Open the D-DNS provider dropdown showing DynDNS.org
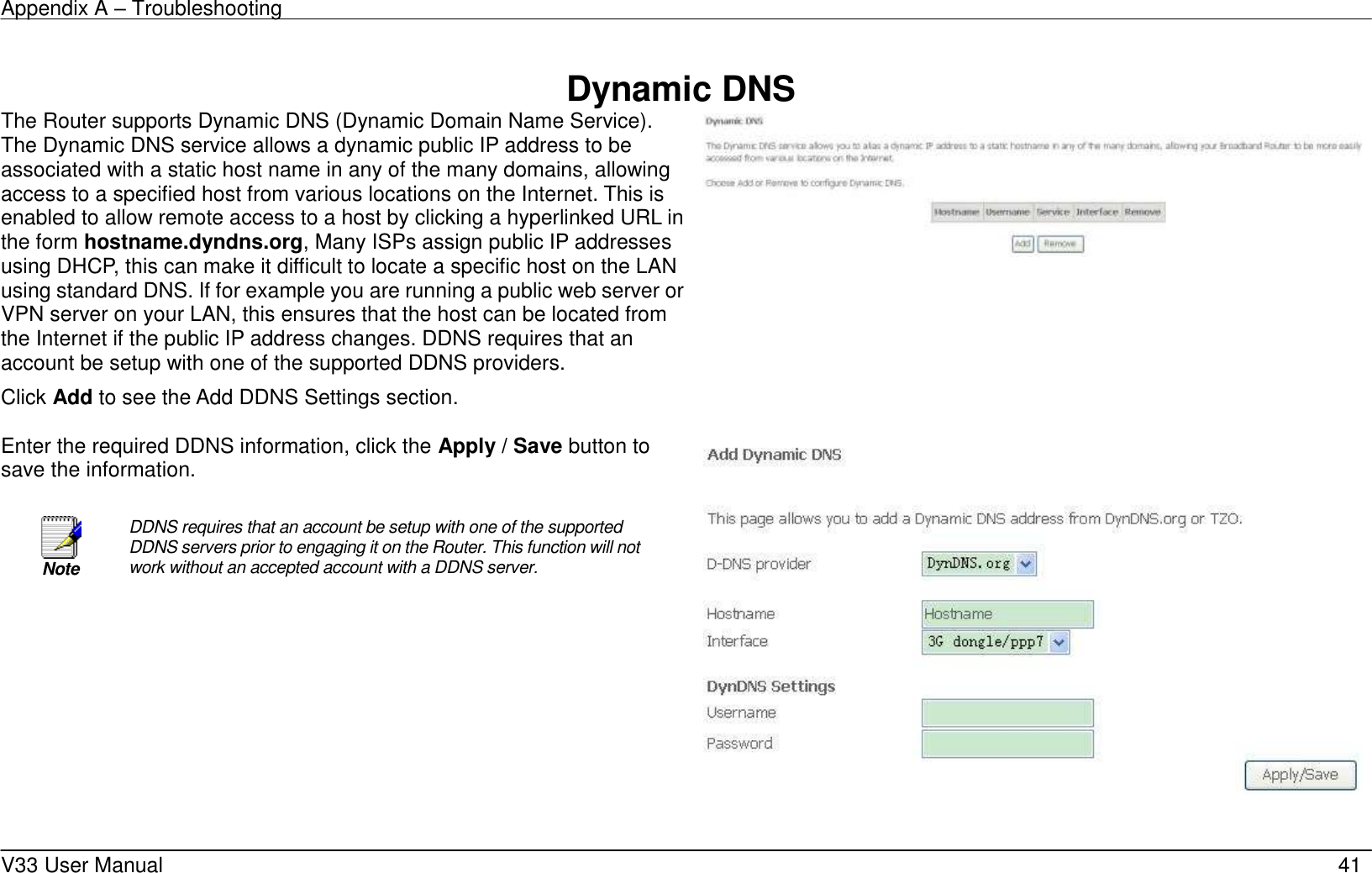This screenshot has width=1372, height=873. click(x=979, y=564)
